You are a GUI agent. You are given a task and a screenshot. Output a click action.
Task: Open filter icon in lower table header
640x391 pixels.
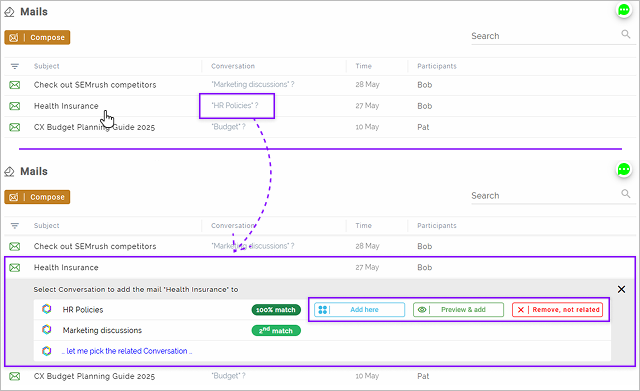[15, 226]
